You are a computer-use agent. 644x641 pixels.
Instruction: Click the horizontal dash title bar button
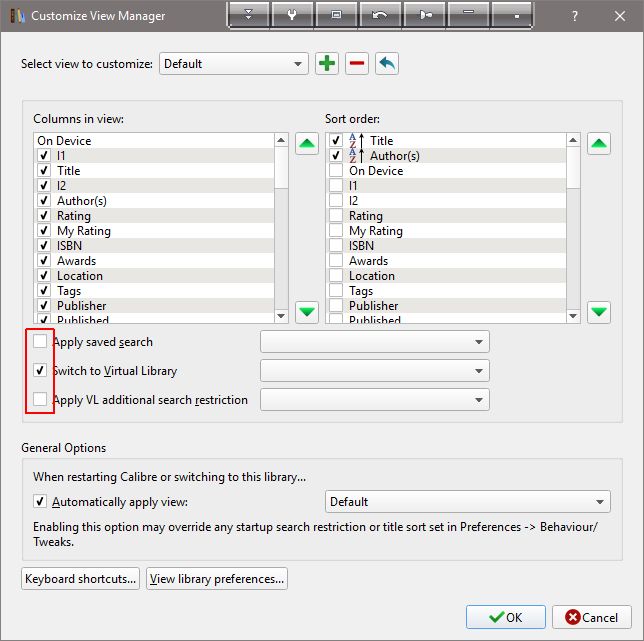click(x=469, y=15)
